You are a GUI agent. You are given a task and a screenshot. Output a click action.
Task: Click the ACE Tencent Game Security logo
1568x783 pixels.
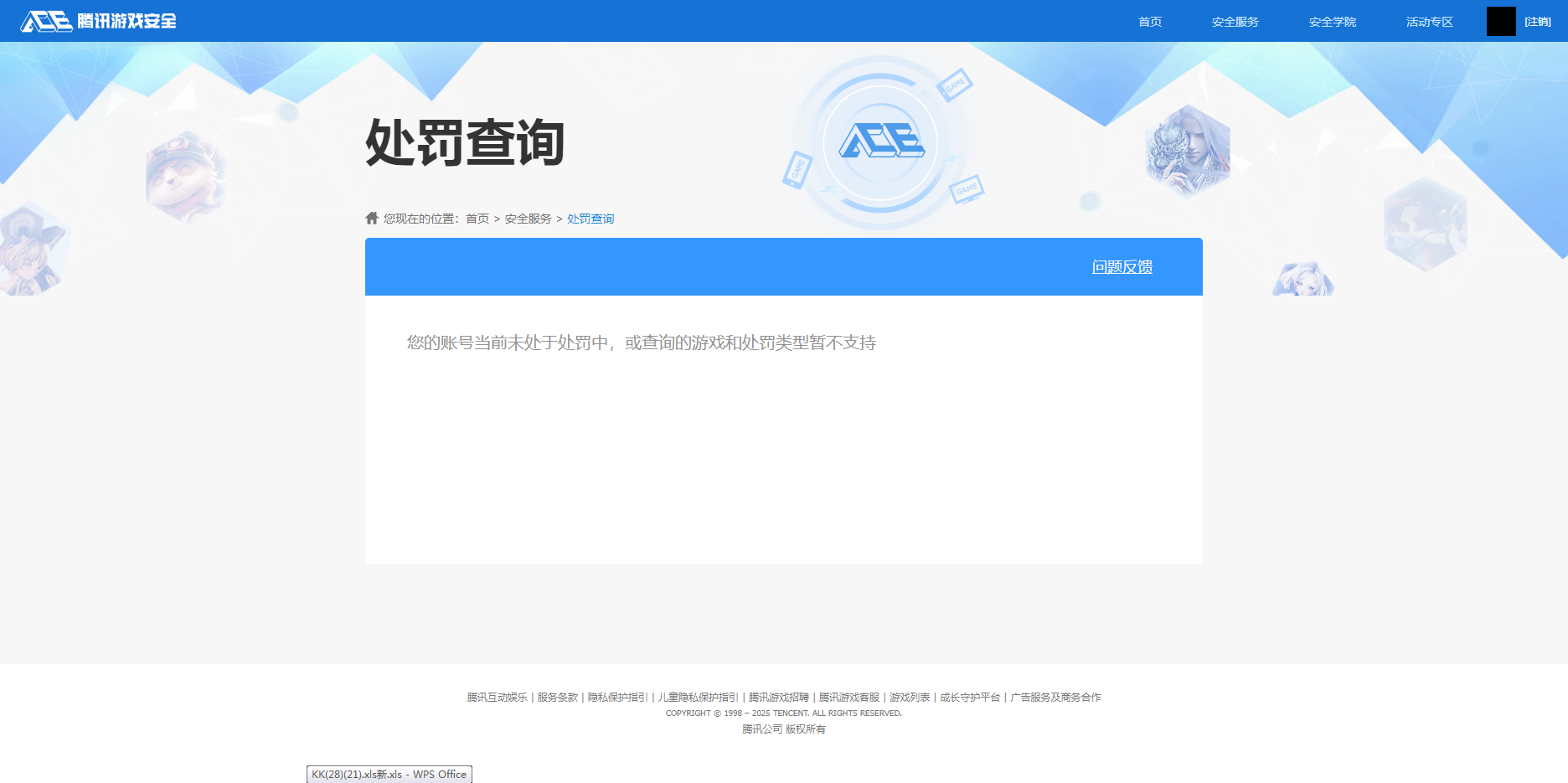click(99, 21)
